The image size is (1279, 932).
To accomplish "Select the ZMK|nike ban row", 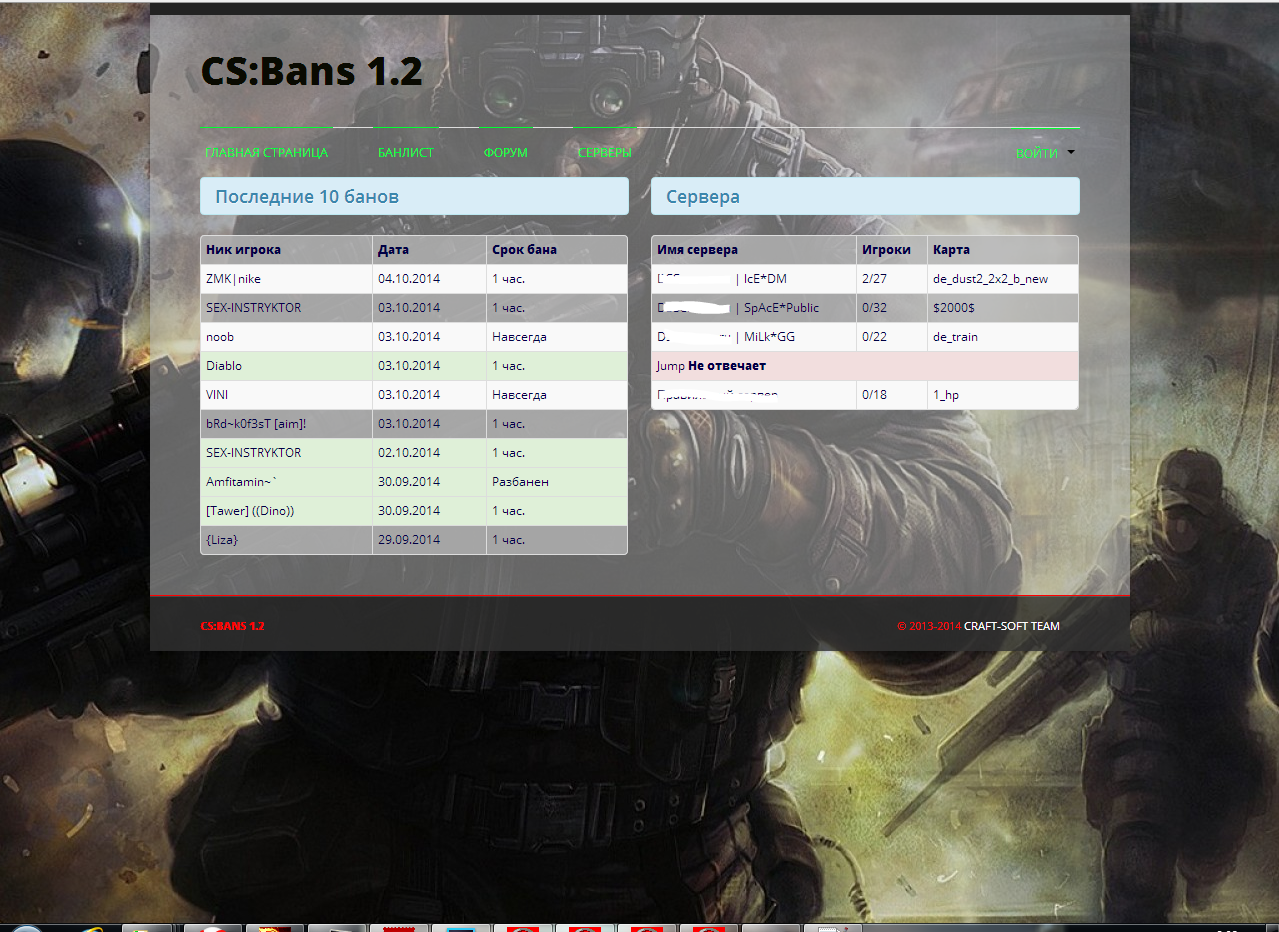I will click(x=414, y=279).
